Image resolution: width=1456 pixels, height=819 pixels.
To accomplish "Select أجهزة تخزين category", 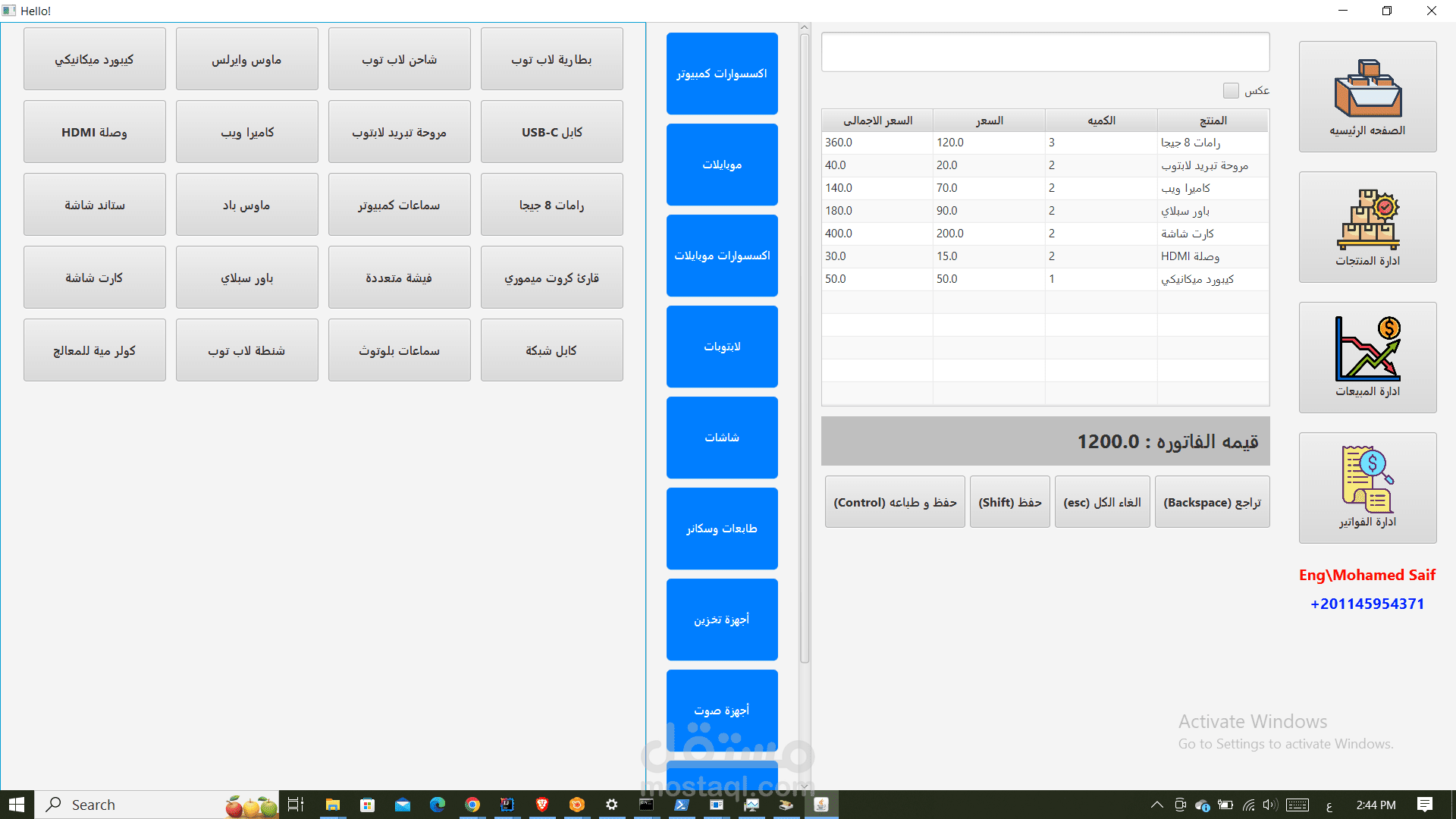I will (x=722, y=620).
